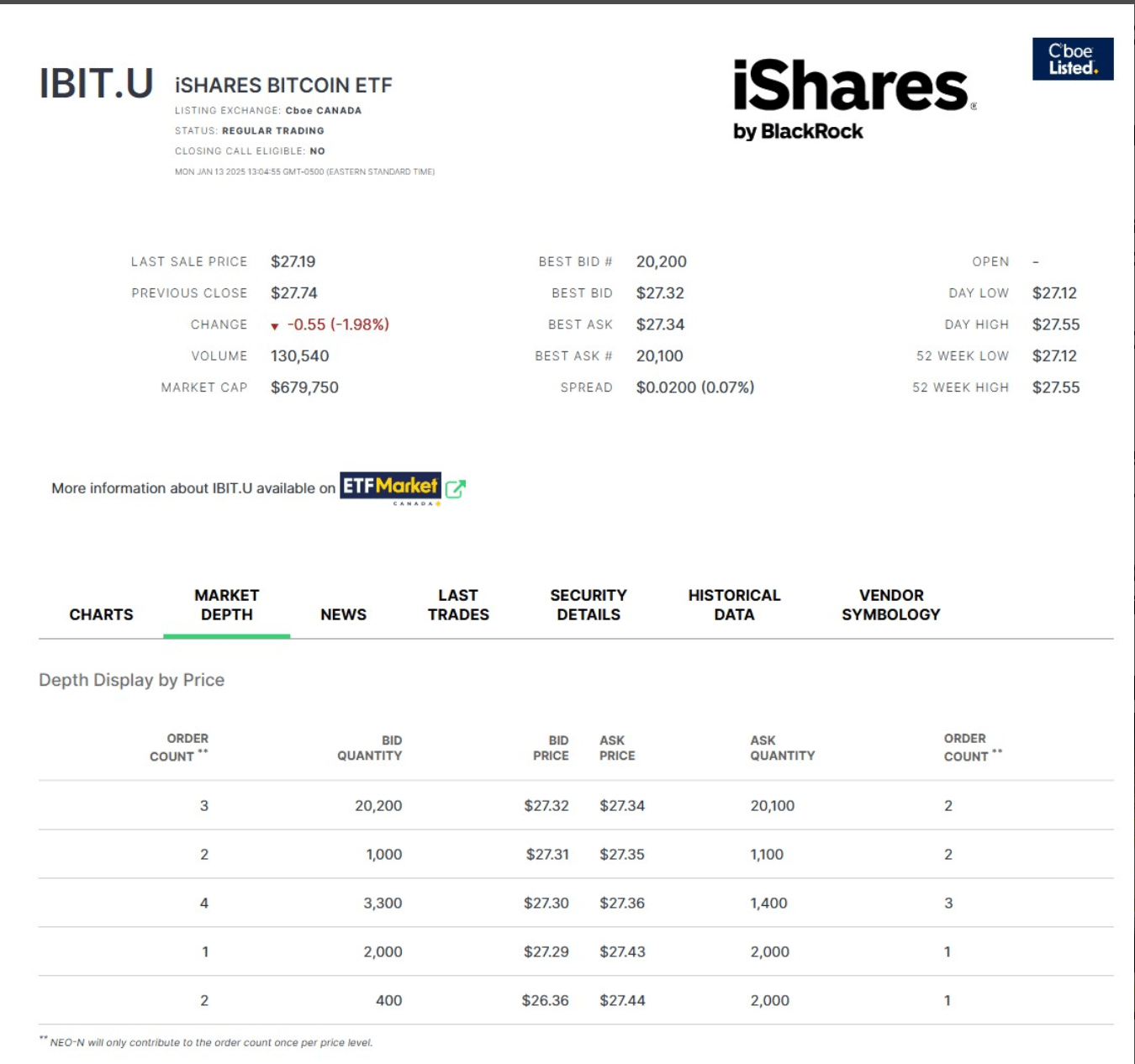
Task: Click the Best Bid value $27.32 in the summary
Action: (660, 293)
